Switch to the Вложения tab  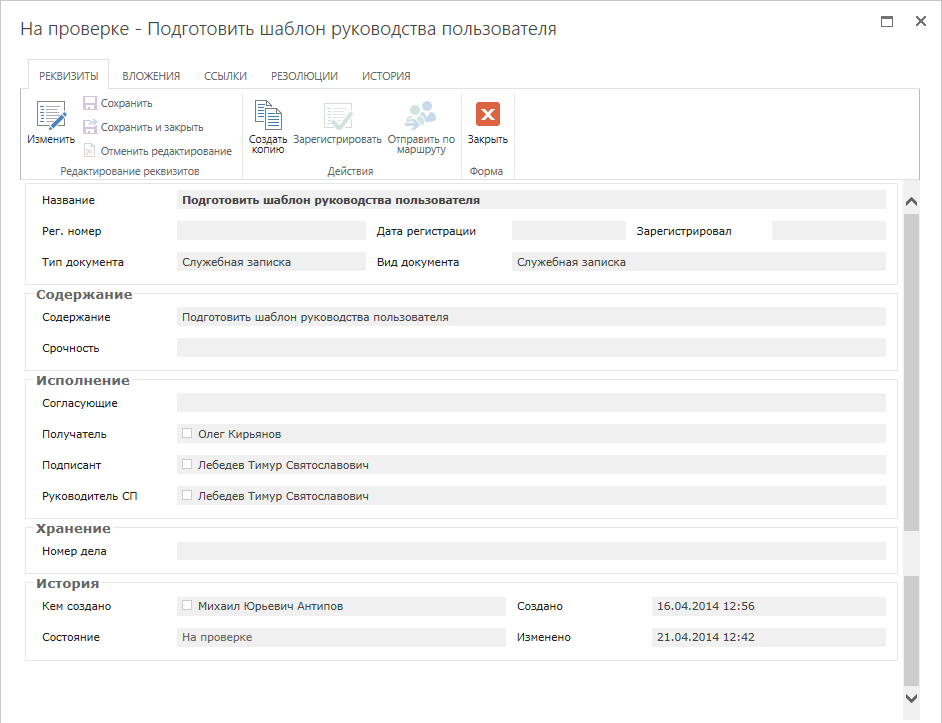click(151, 76)
